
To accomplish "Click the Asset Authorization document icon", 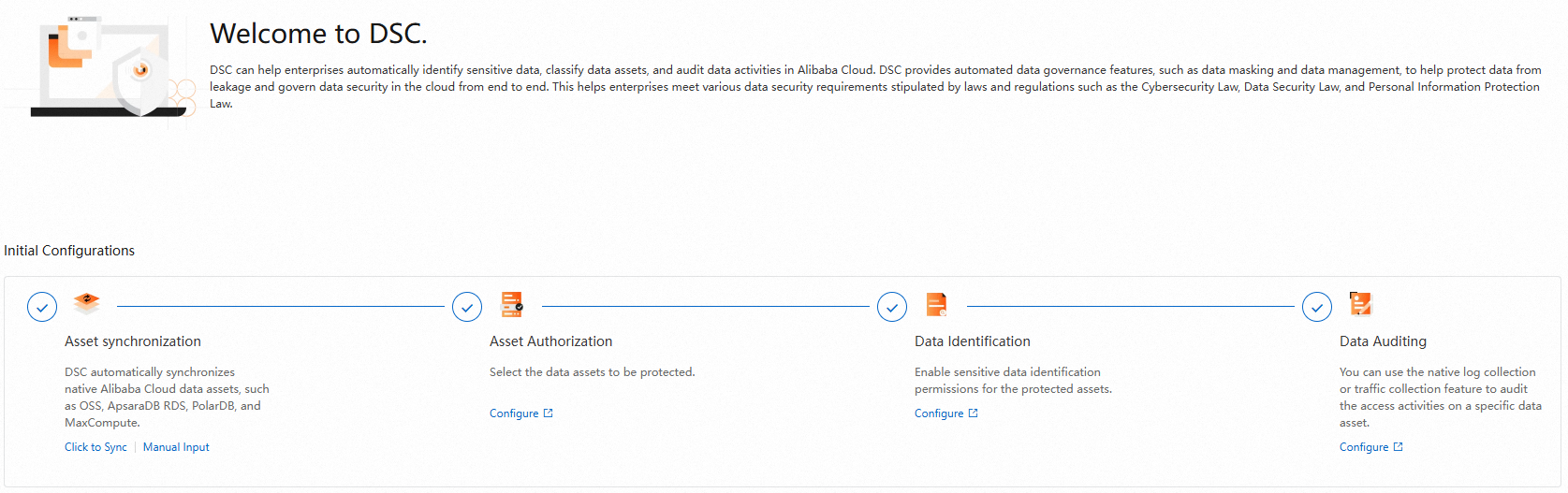I will (x=512, y=304).
